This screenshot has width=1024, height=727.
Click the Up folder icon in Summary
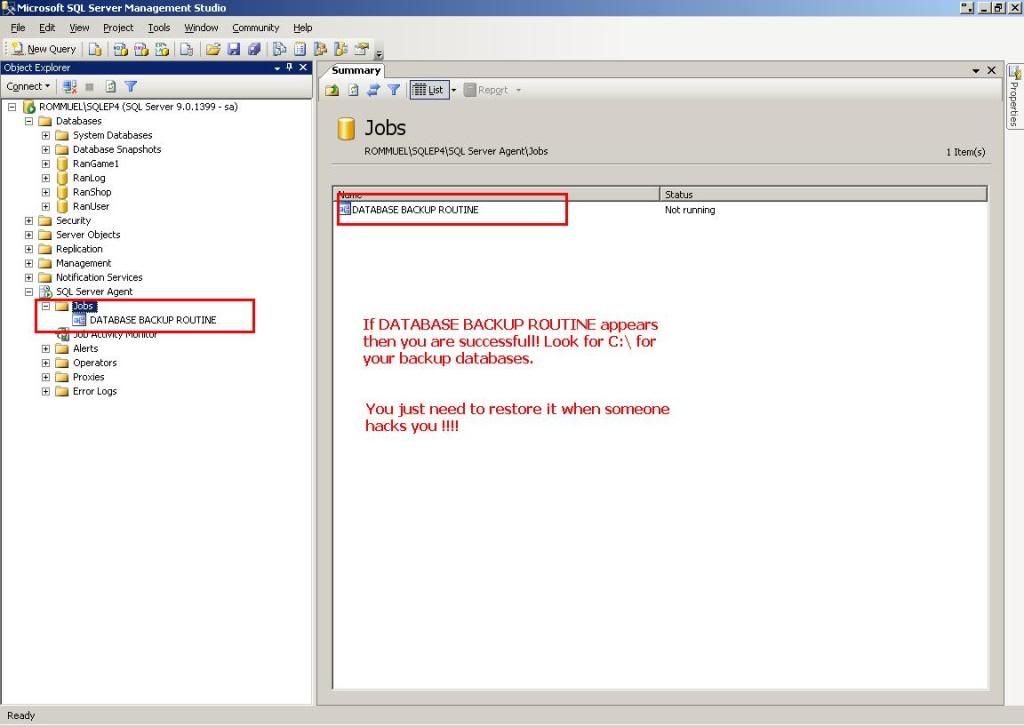tap(333, 90)
